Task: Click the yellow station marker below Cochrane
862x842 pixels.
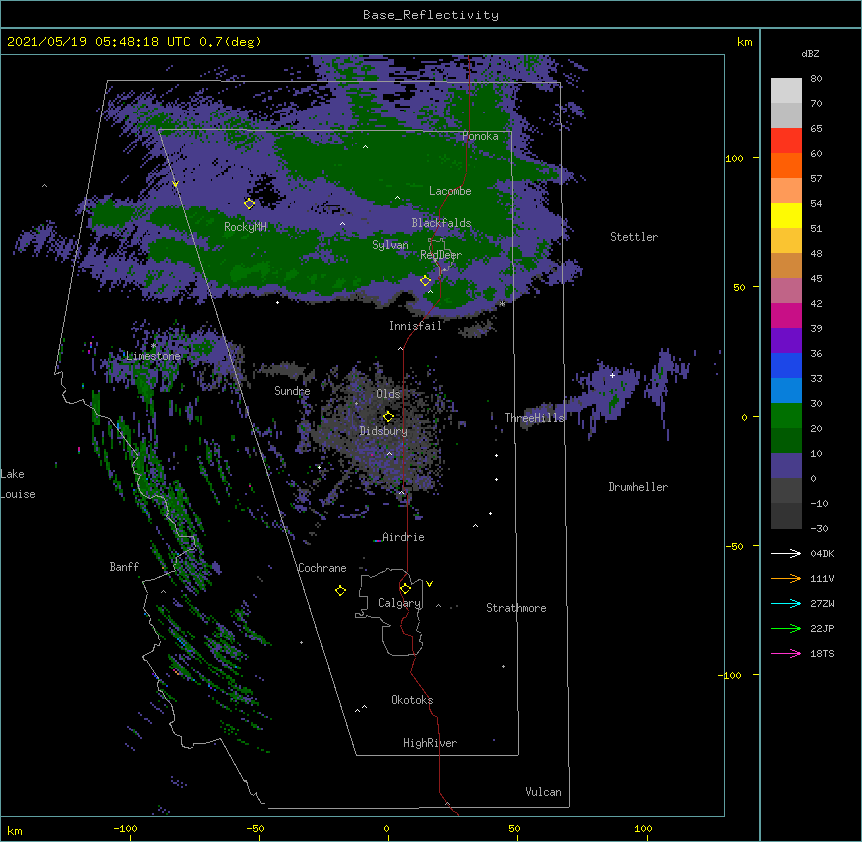Action: point(340,590)
